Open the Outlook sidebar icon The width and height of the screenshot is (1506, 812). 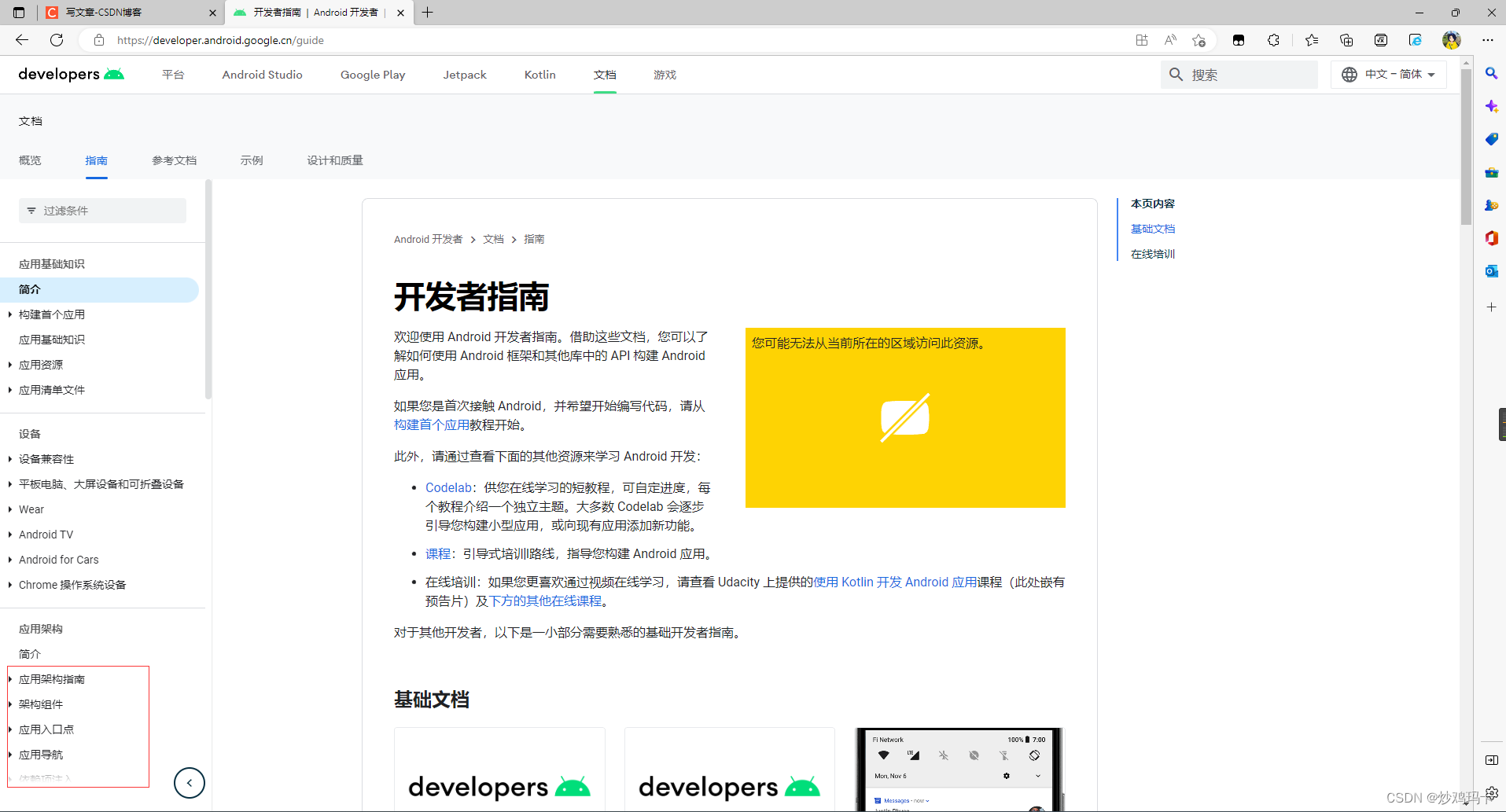pos(1491,271)
